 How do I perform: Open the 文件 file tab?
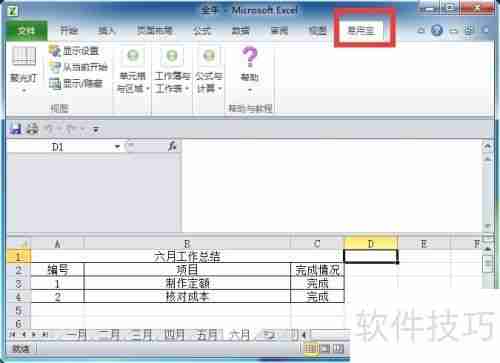[26, 31]
